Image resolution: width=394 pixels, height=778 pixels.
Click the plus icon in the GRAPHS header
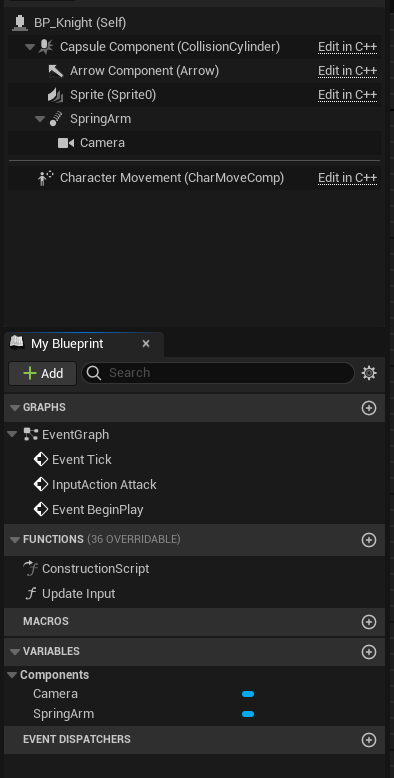click(x=369, y=408)
